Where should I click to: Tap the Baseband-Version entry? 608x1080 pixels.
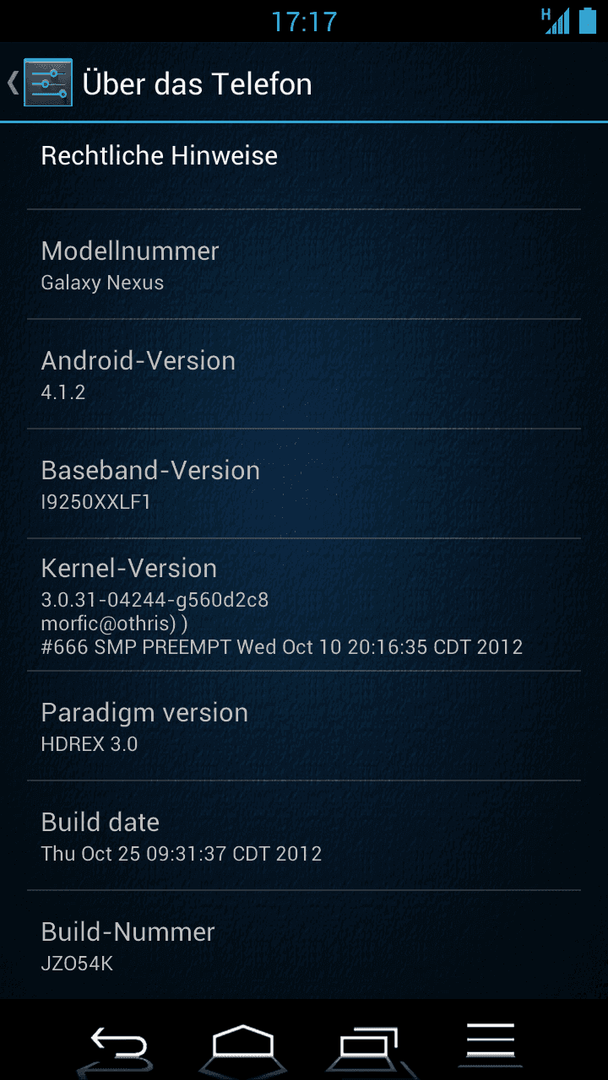(304, 484)
